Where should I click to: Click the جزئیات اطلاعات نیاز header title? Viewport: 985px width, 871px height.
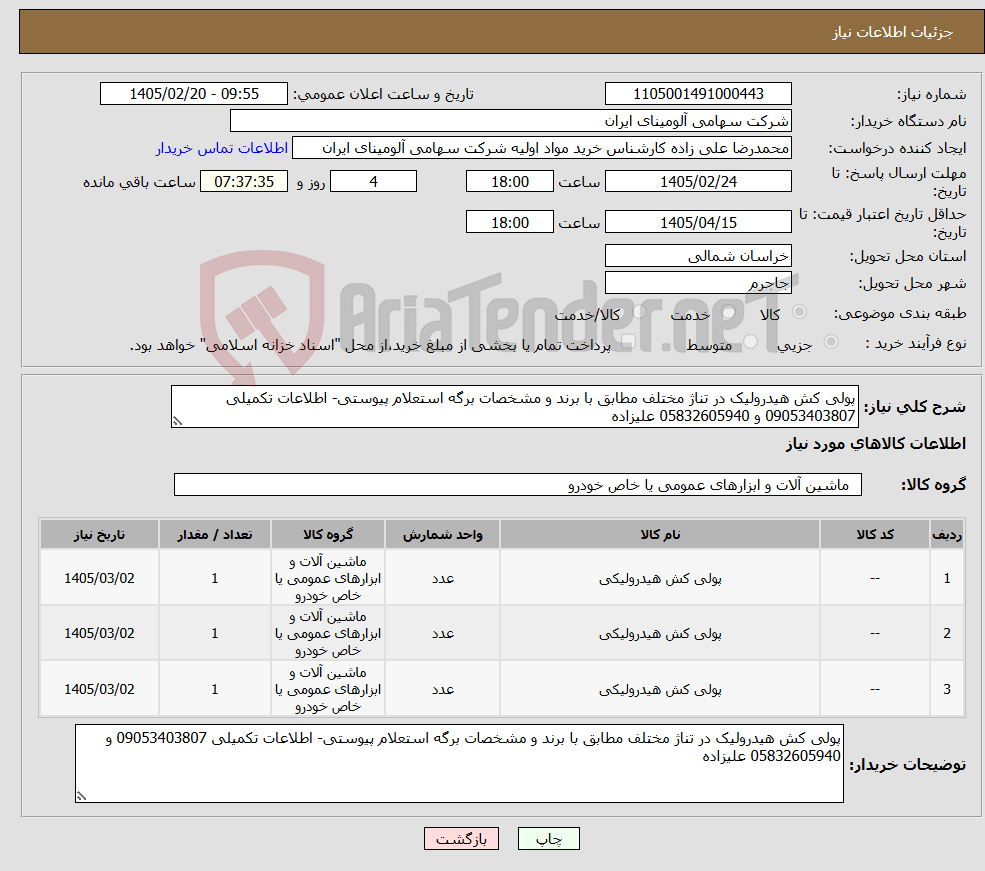[893, 32]
